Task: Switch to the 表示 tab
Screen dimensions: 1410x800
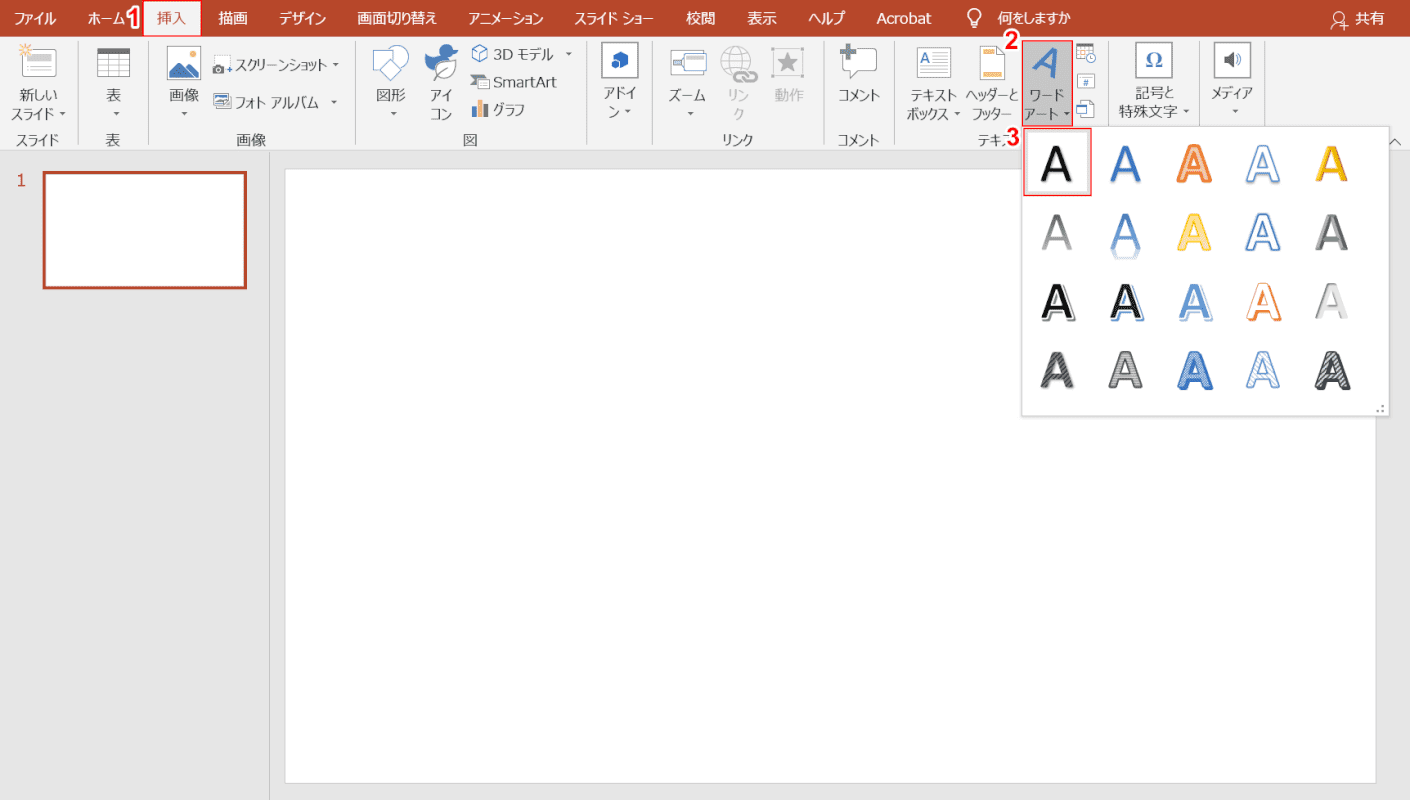Action: pyautogui.click(x=762, y=18)
